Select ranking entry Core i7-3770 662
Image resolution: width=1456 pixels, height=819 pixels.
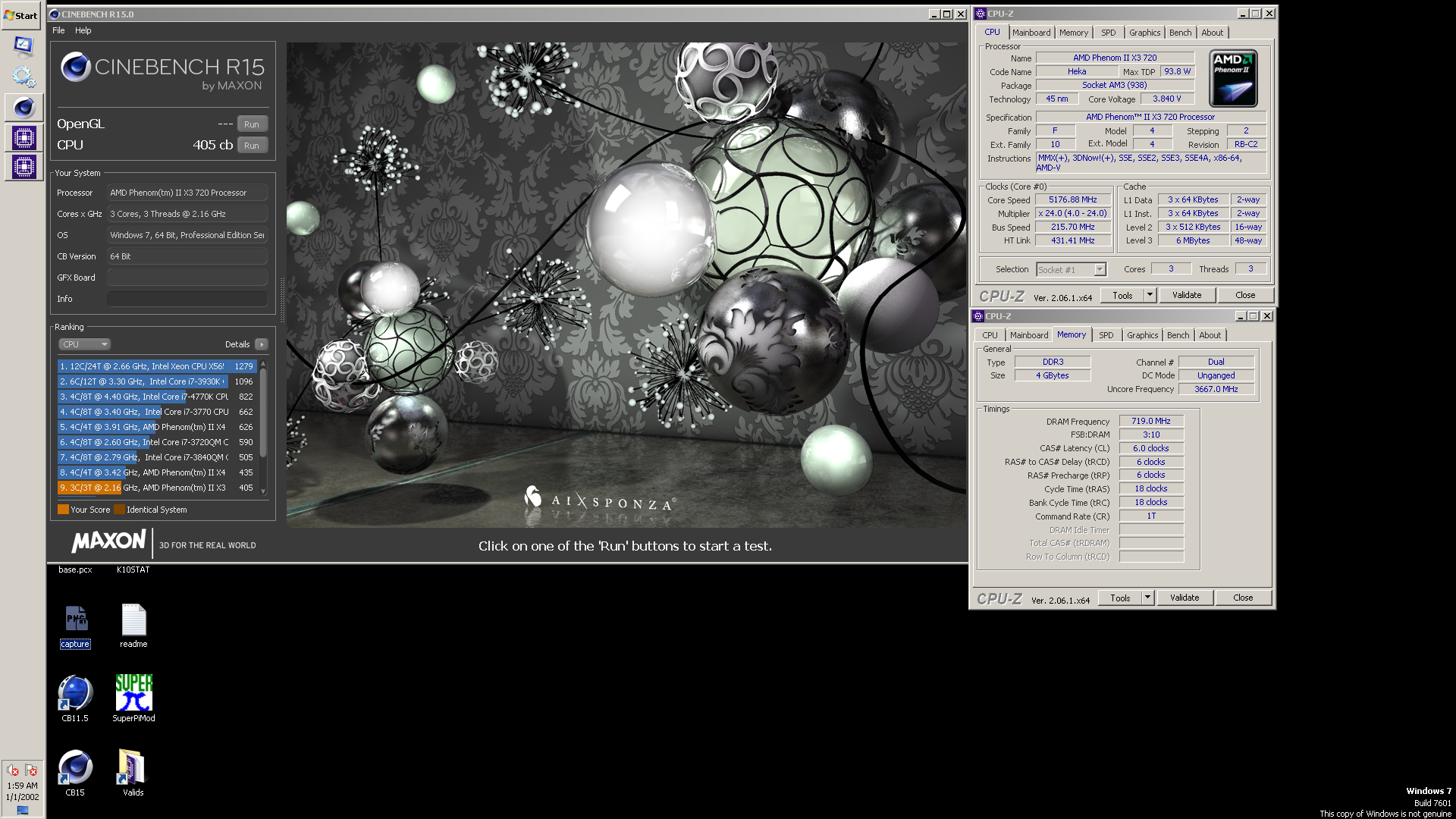[157, 412]
